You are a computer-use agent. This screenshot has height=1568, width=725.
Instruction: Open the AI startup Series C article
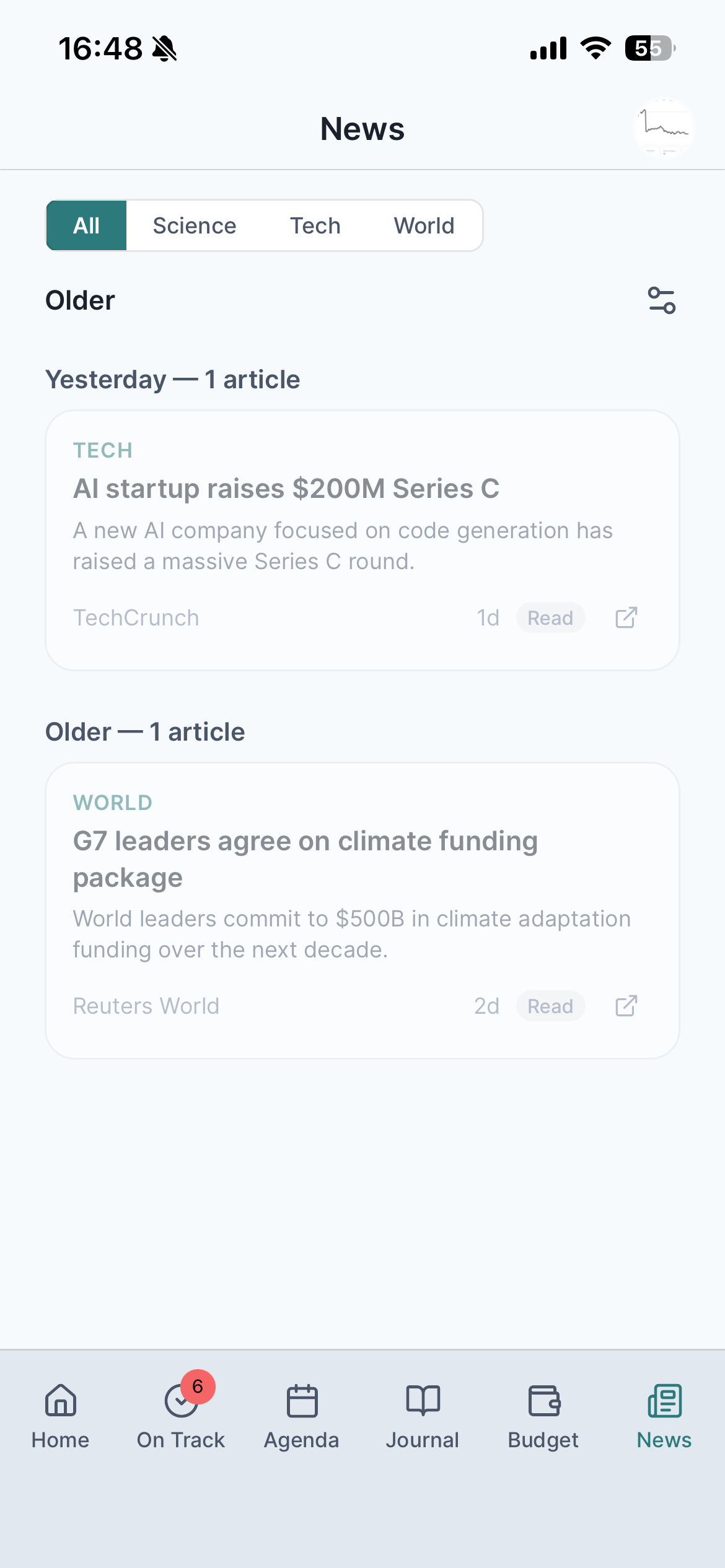(x=288, y=489)
